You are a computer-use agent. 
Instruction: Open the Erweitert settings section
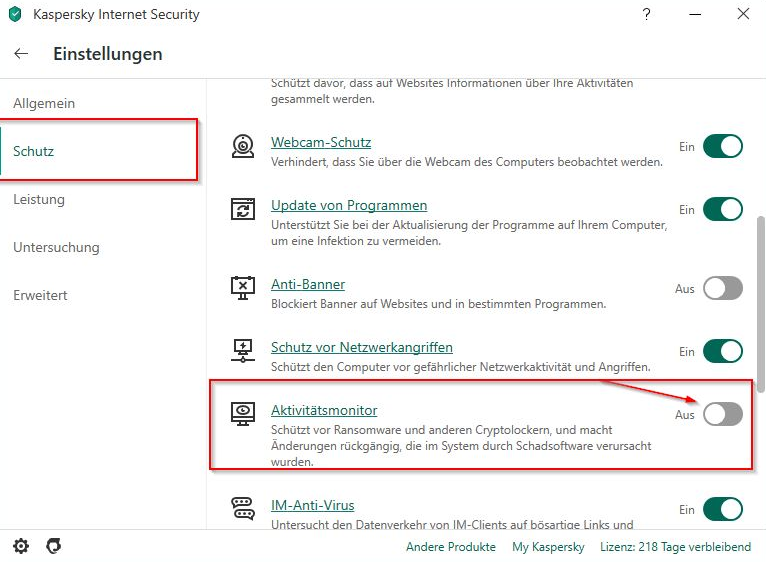click(x=40, y=295)
